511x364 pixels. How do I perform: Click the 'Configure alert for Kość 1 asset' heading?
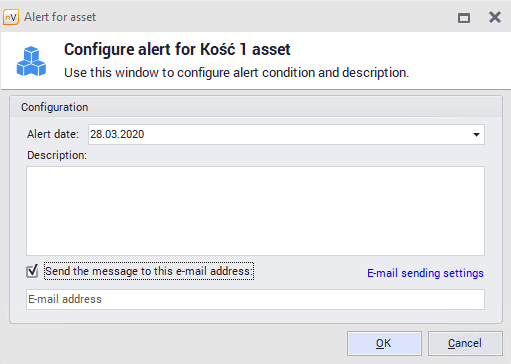177,50
